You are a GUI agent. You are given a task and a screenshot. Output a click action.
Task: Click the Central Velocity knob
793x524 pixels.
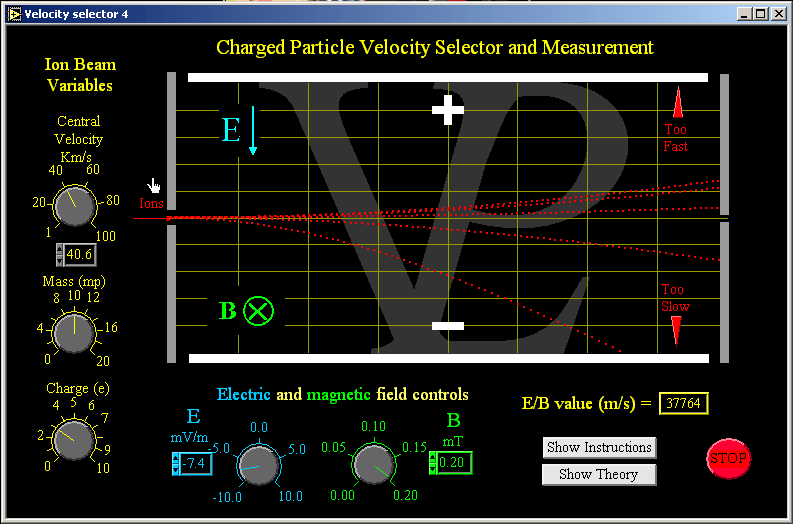click(x=73, y=206)
